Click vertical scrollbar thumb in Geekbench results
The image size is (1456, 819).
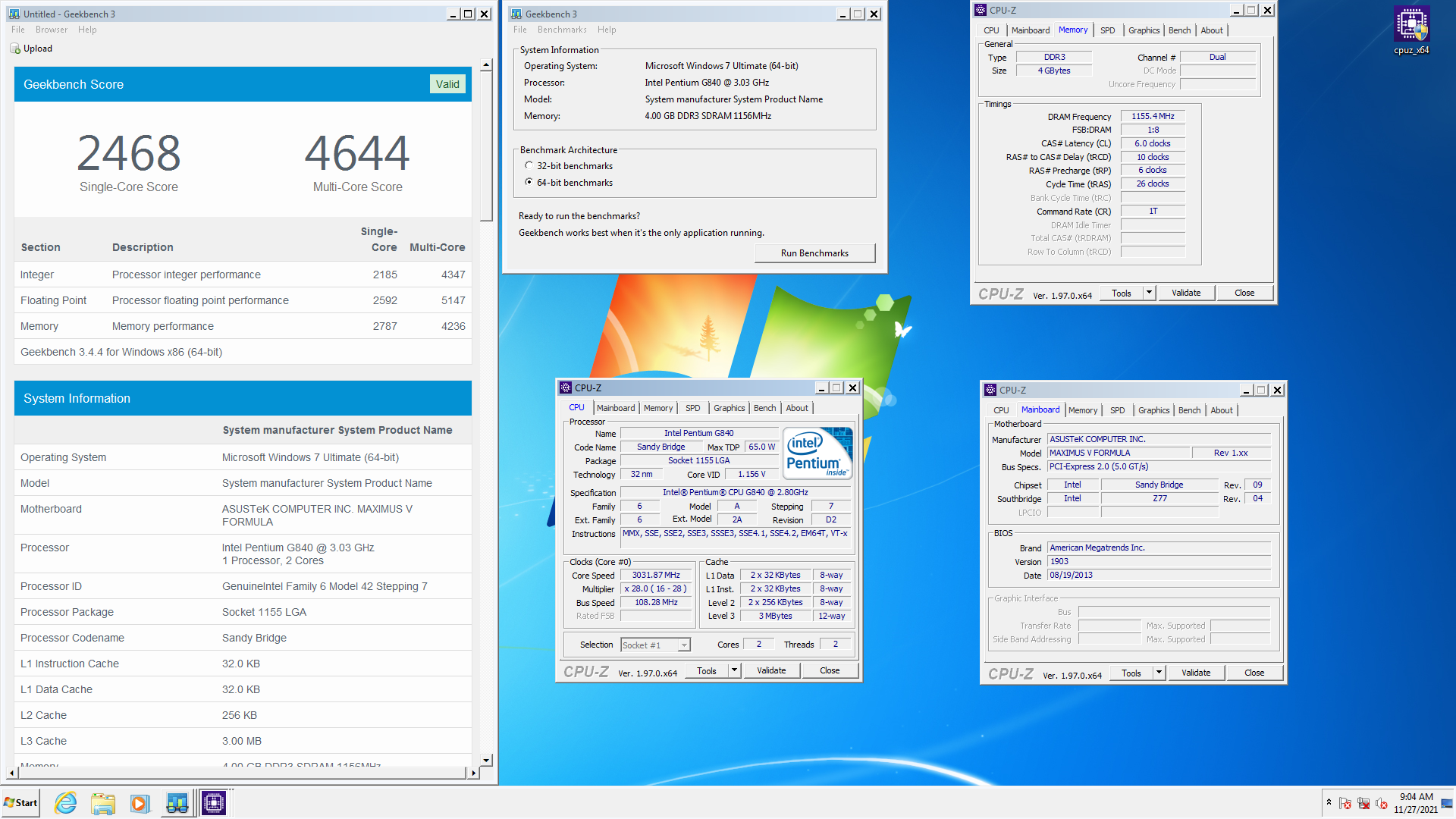(x=486, y=146)
